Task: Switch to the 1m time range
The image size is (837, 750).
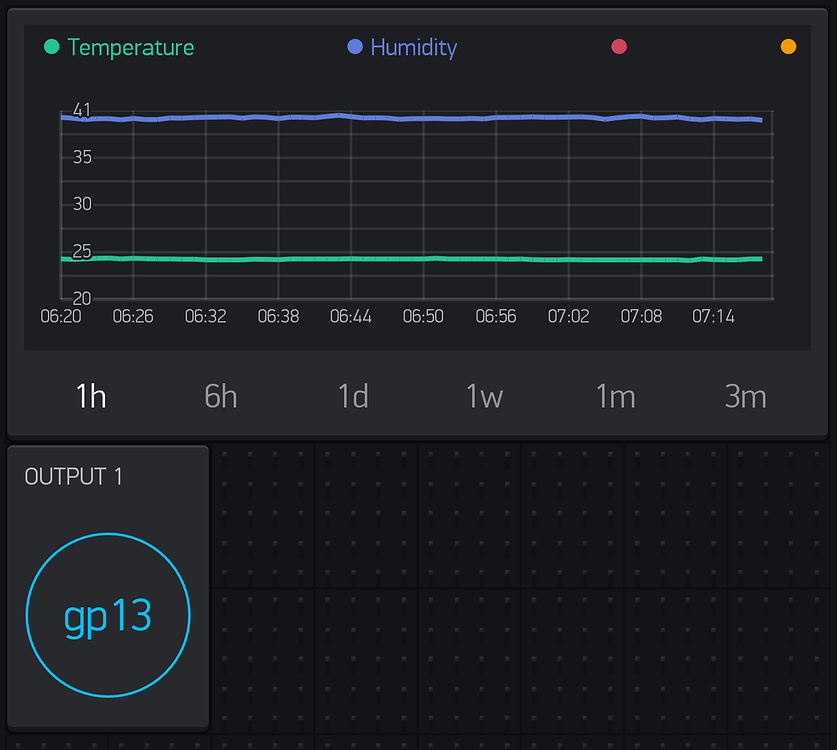Action: (x=615, y=396)
